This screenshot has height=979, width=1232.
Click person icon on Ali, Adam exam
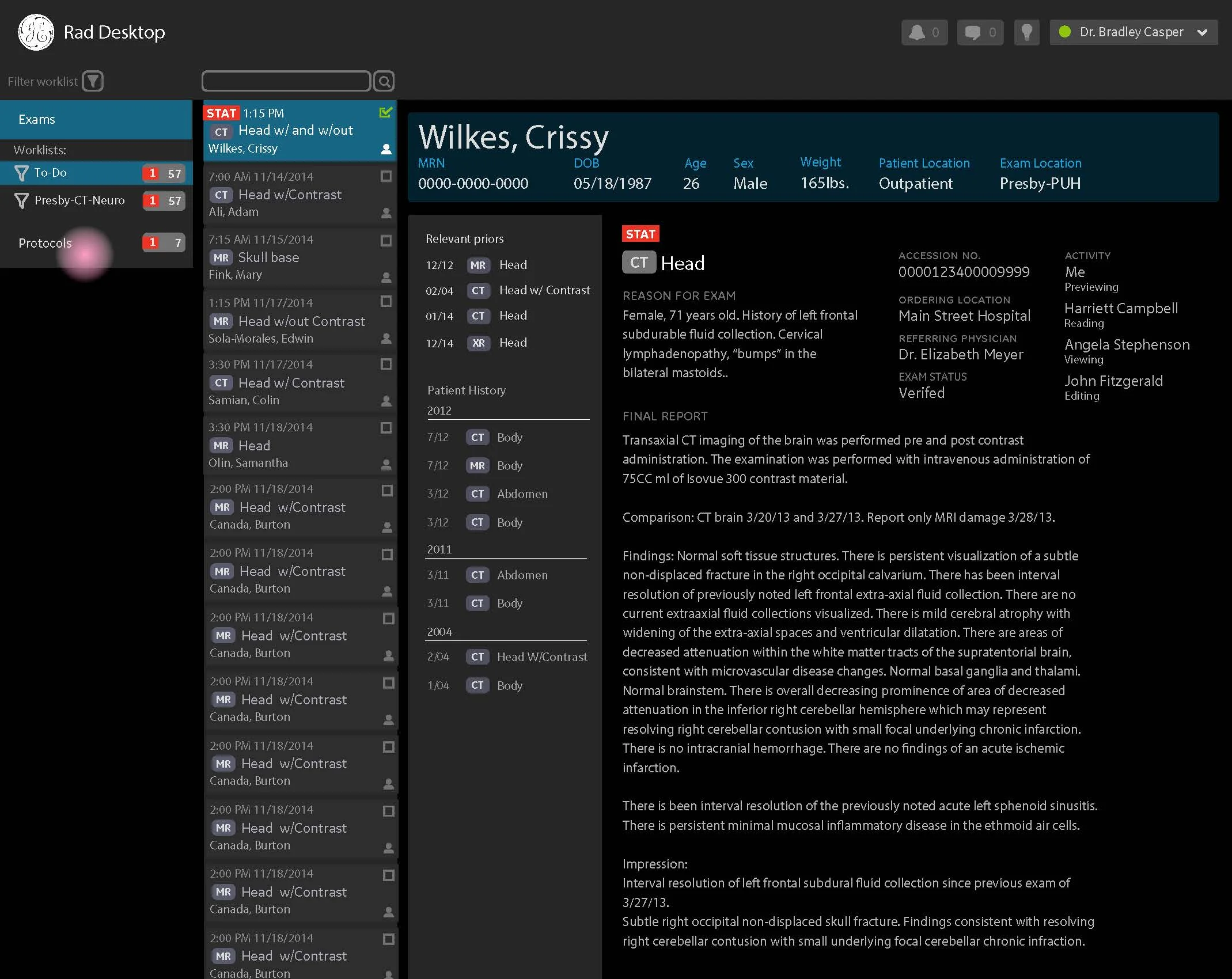coord(386,213)
